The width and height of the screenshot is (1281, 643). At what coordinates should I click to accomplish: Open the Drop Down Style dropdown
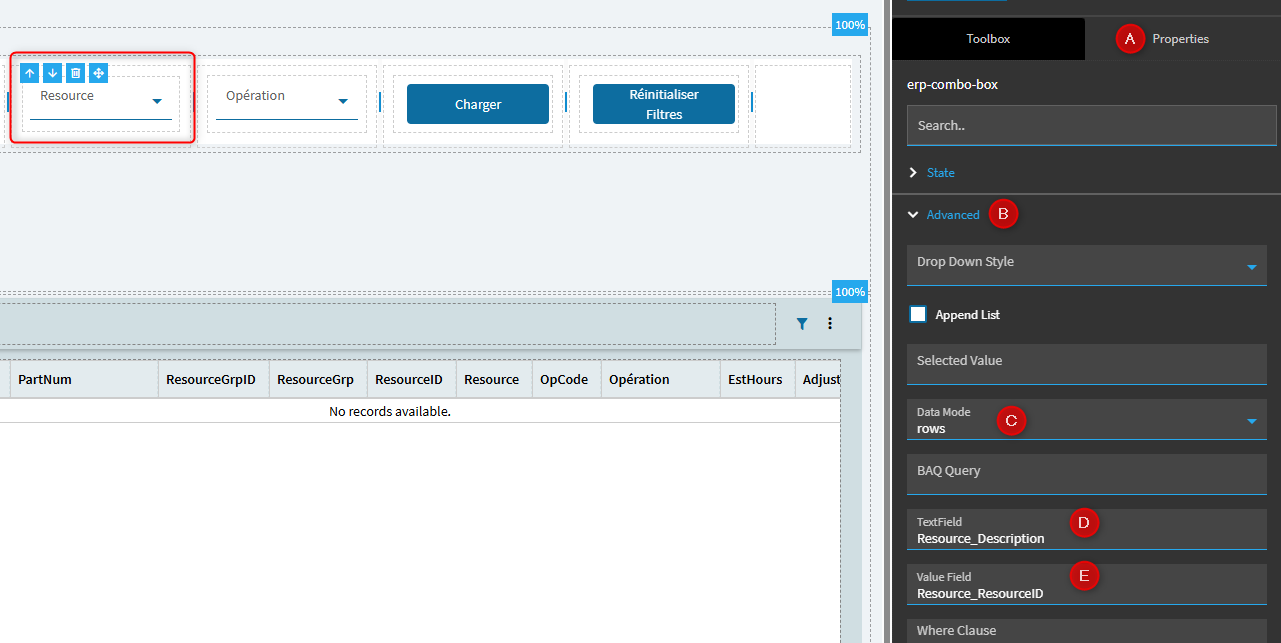pos(1087,265)
